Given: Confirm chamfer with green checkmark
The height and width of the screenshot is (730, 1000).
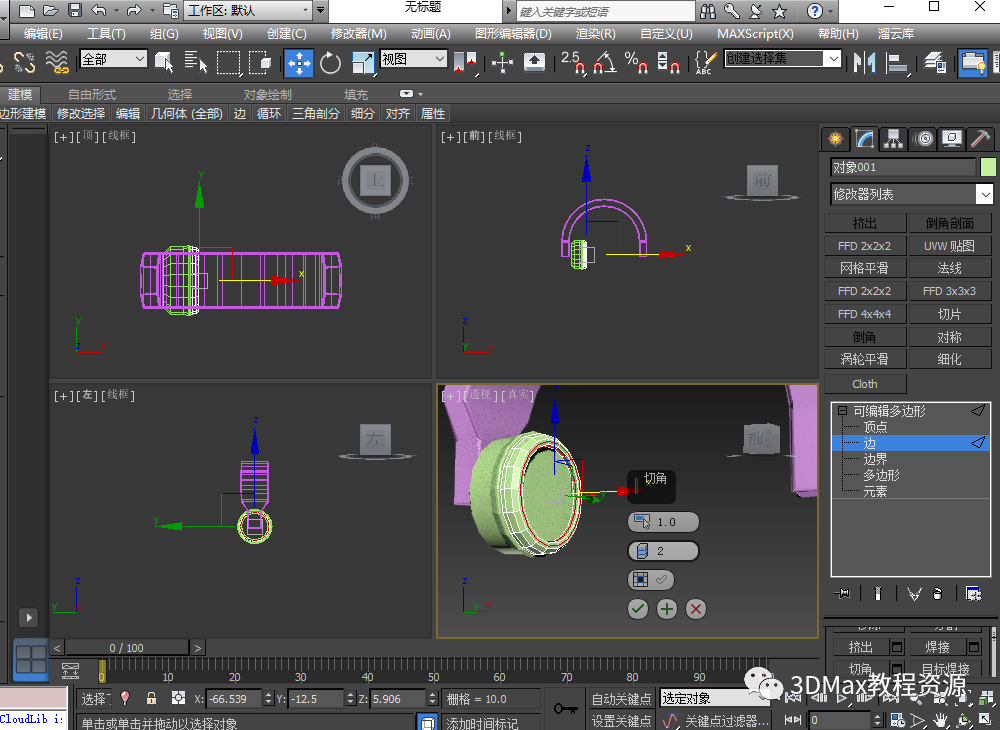Looking at the screenshot, I should (638, 608).
